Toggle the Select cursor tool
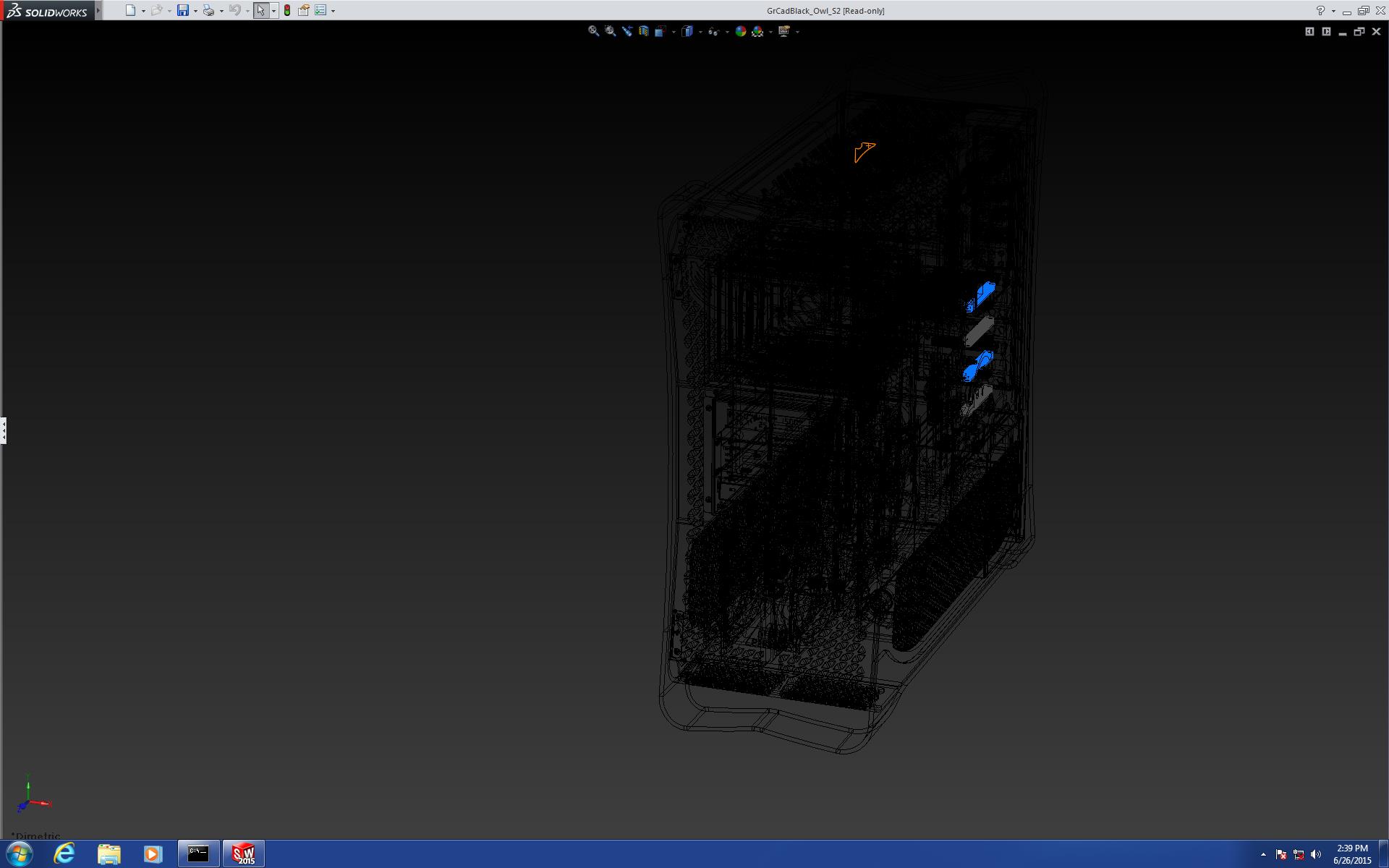This screenshot has height=868, width=1389. click(x=260, y=10)
